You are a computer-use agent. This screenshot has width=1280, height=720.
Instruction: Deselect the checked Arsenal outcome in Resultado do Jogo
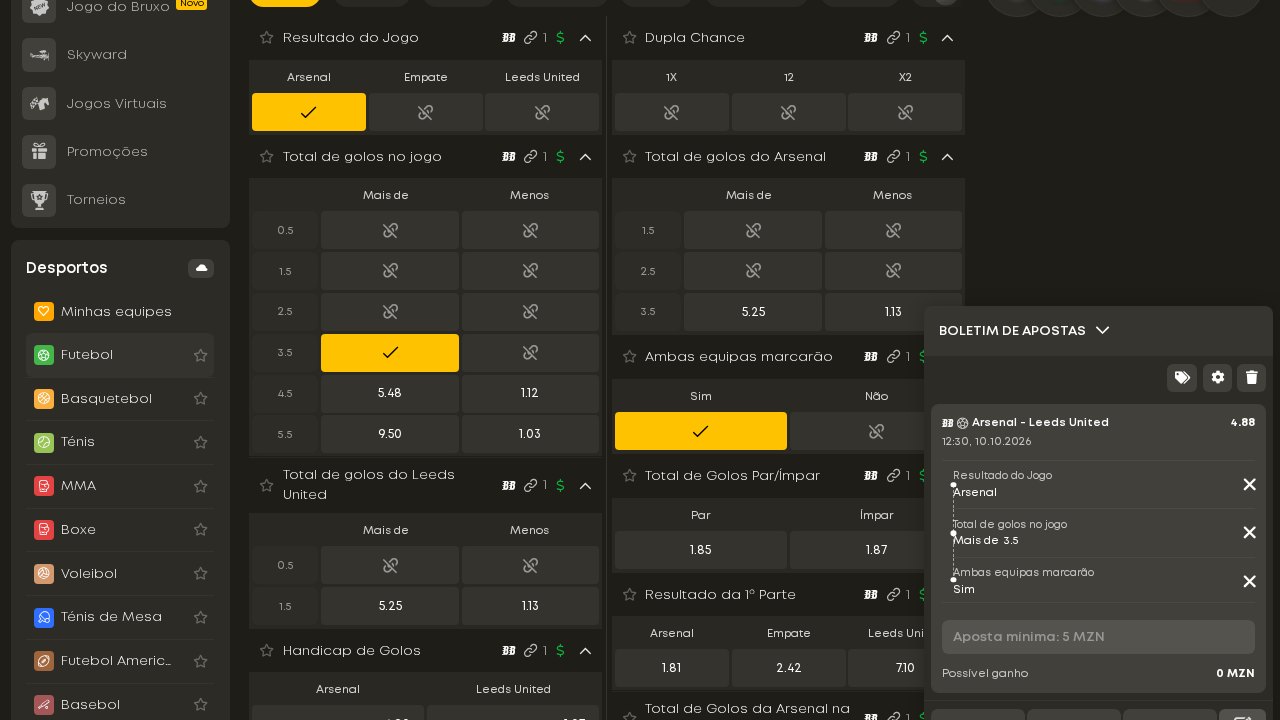(x=309, y=112)
